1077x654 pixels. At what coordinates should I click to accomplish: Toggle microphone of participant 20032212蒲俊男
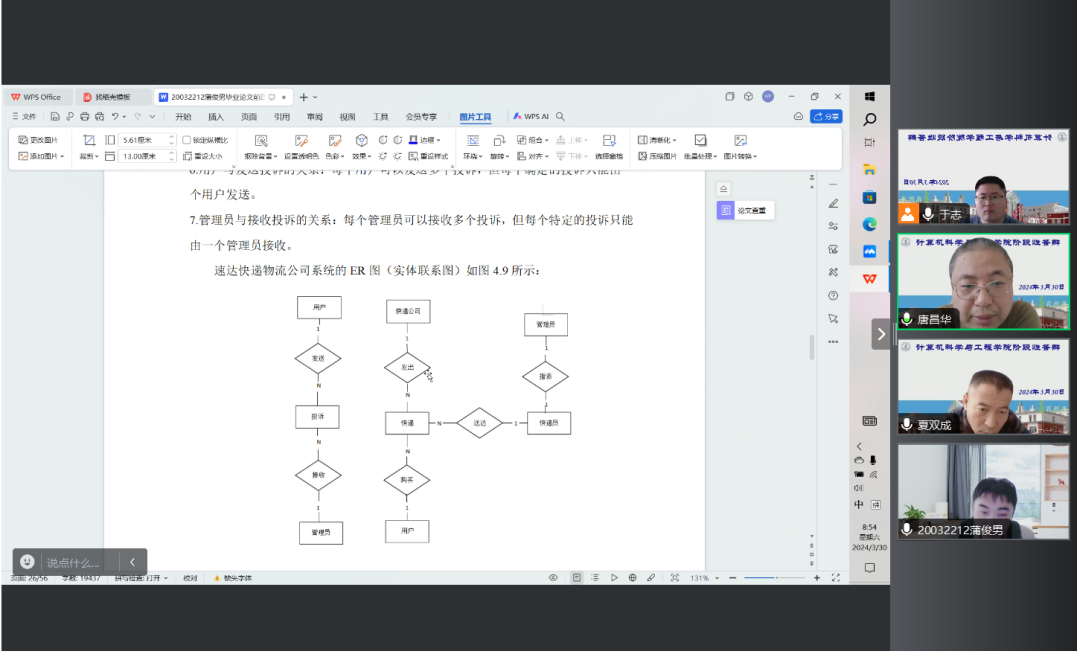pyautogui.click(x=907, y=530)
